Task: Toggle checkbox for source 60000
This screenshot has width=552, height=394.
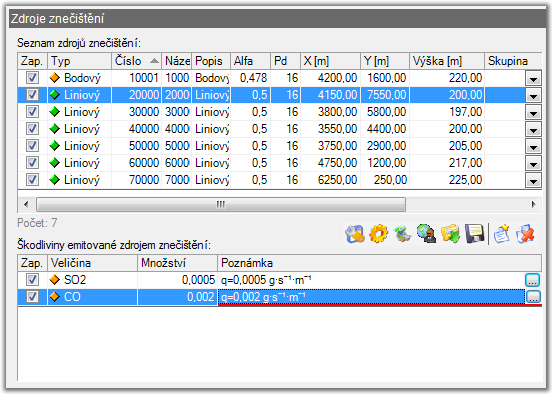Action: coord(32,163)
